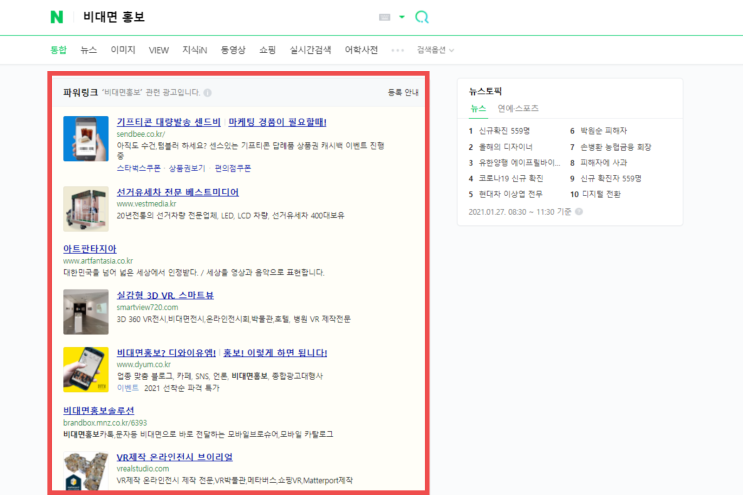The height and width of the screenshot is (495, 743).
Task: Click the yellow dyum phone thumbnail
Action: pyautogui.click(x=86, y=369)
